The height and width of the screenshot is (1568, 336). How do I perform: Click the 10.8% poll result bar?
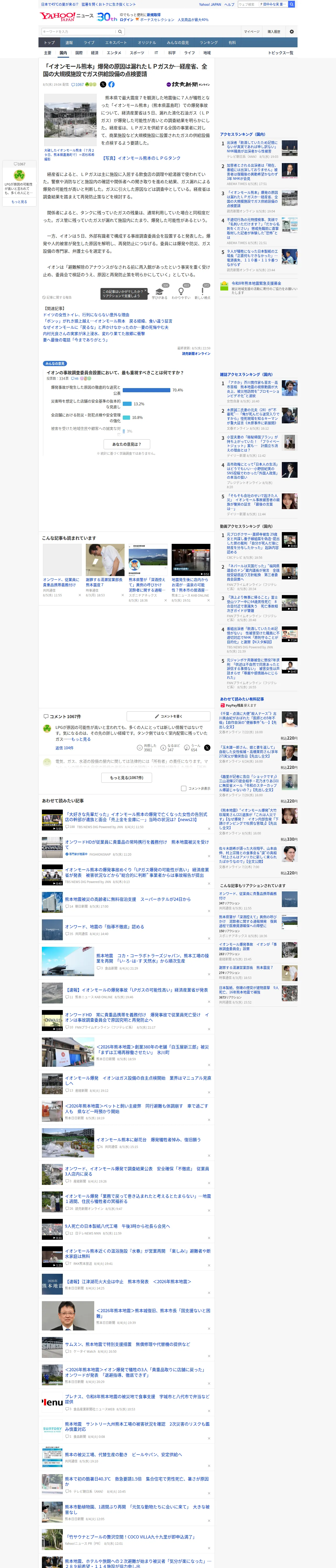126,418
